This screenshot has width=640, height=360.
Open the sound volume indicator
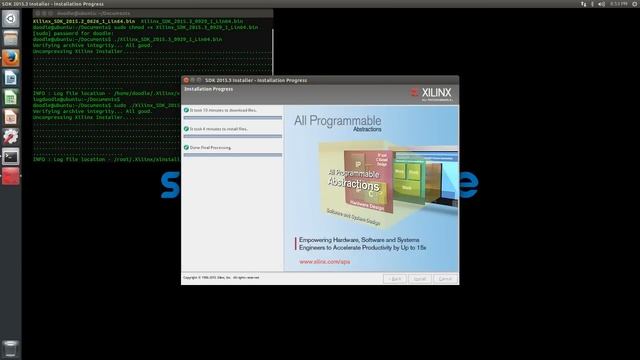[x=601, y=4]
